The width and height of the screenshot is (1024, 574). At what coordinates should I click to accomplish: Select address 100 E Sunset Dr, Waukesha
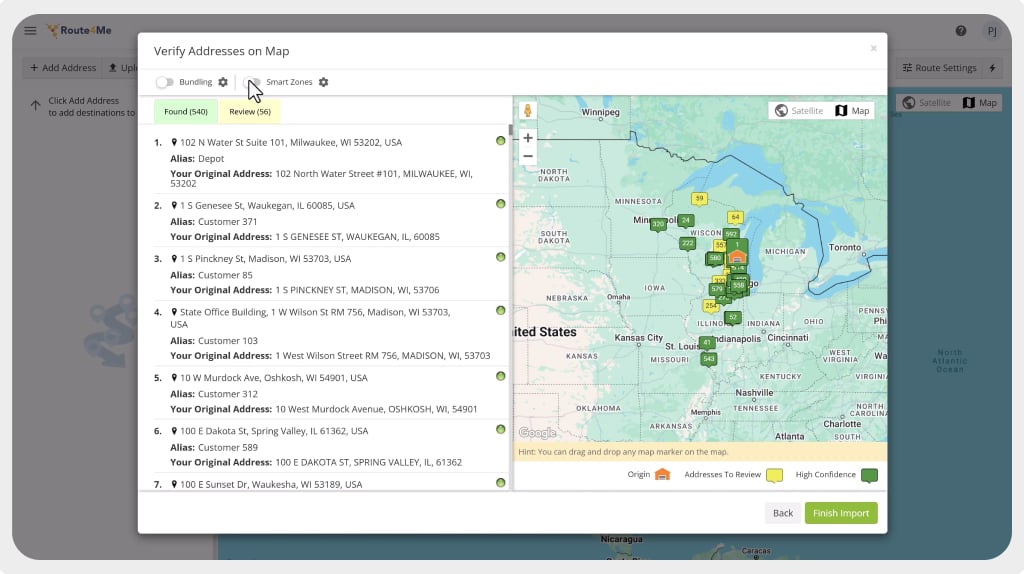click(x=270, y=485)
